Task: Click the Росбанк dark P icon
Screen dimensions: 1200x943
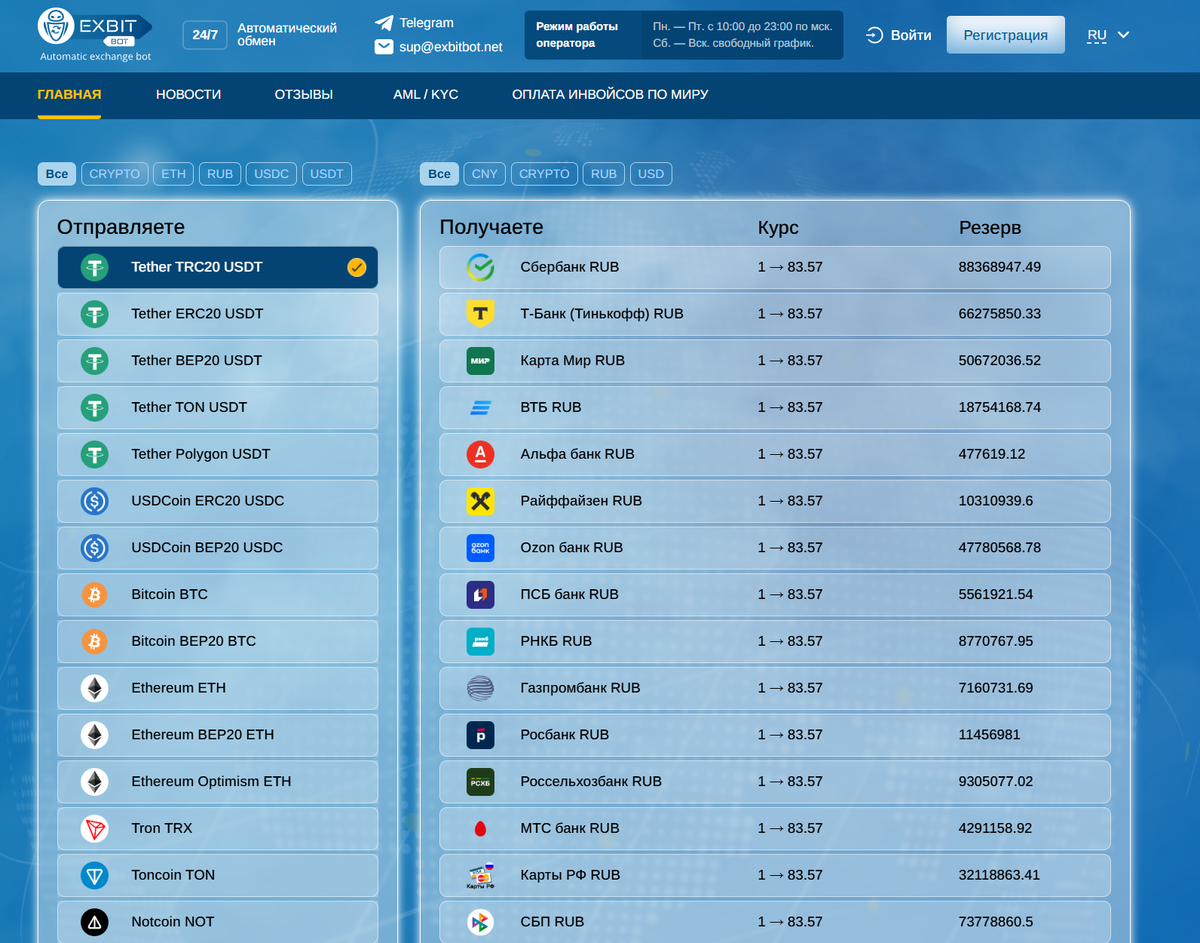Action: pyautogui.click(x=481, y=735)
